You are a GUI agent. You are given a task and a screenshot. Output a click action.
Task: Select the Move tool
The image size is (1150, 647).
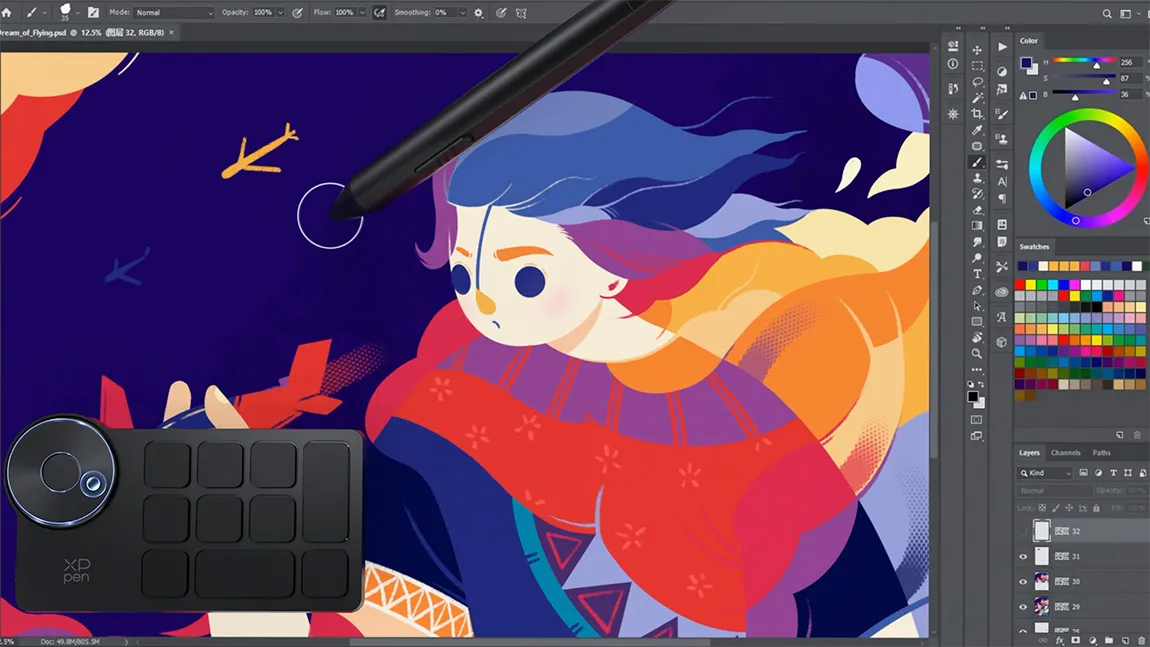[977, 50]
